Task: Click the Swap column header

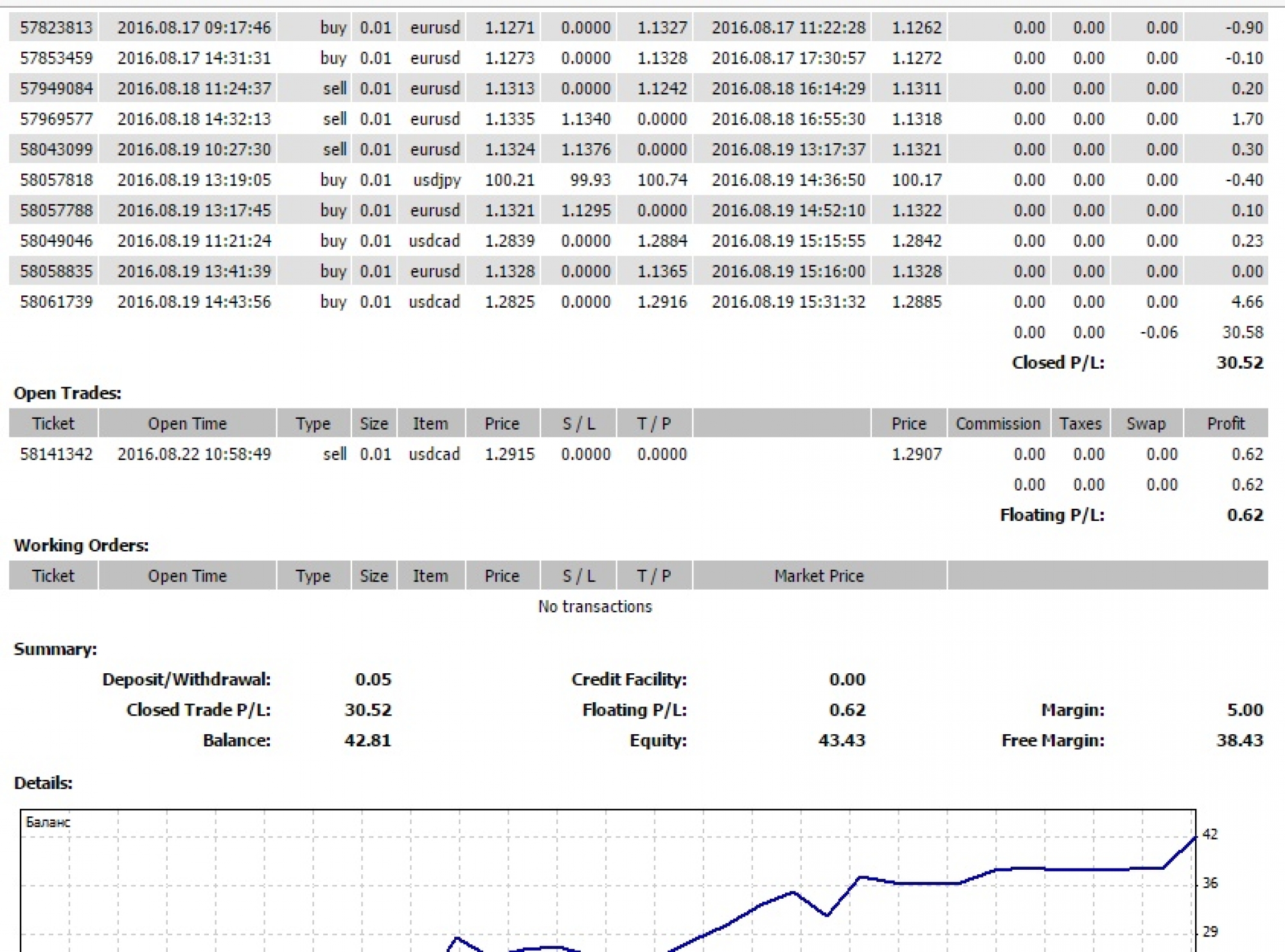Action: (x=1145, y=424)
